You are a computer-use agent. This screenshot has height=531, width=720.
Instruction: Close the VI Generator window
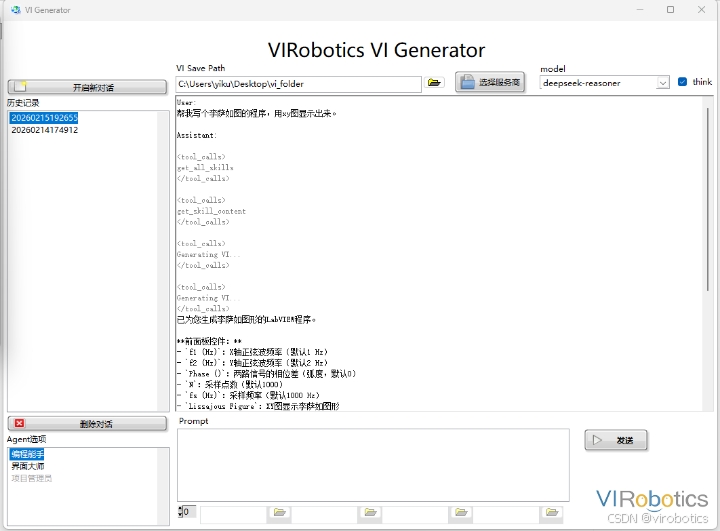701,10
